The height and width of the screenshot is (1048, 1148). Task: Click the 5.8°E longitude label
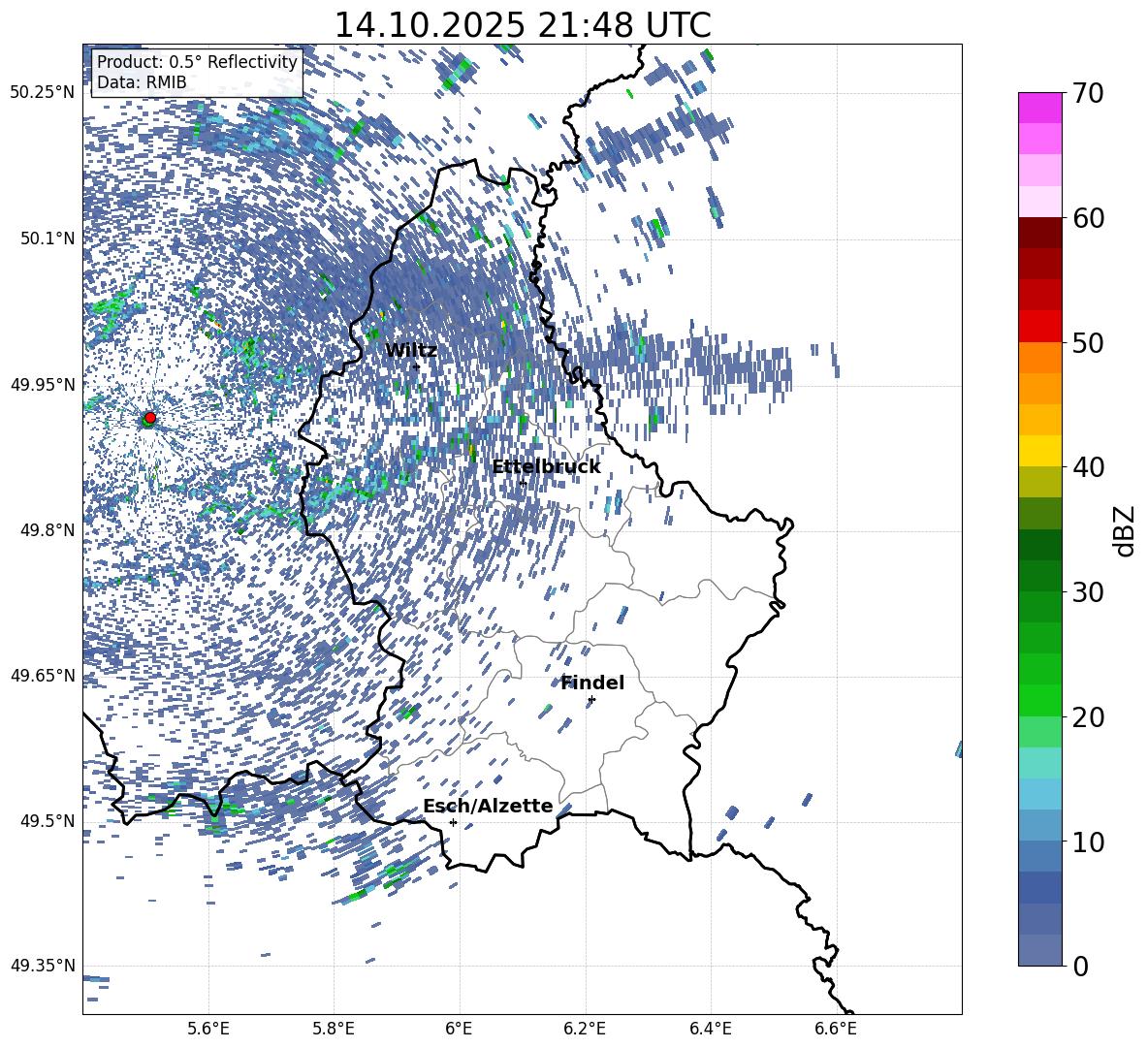tap(334, 1029)
